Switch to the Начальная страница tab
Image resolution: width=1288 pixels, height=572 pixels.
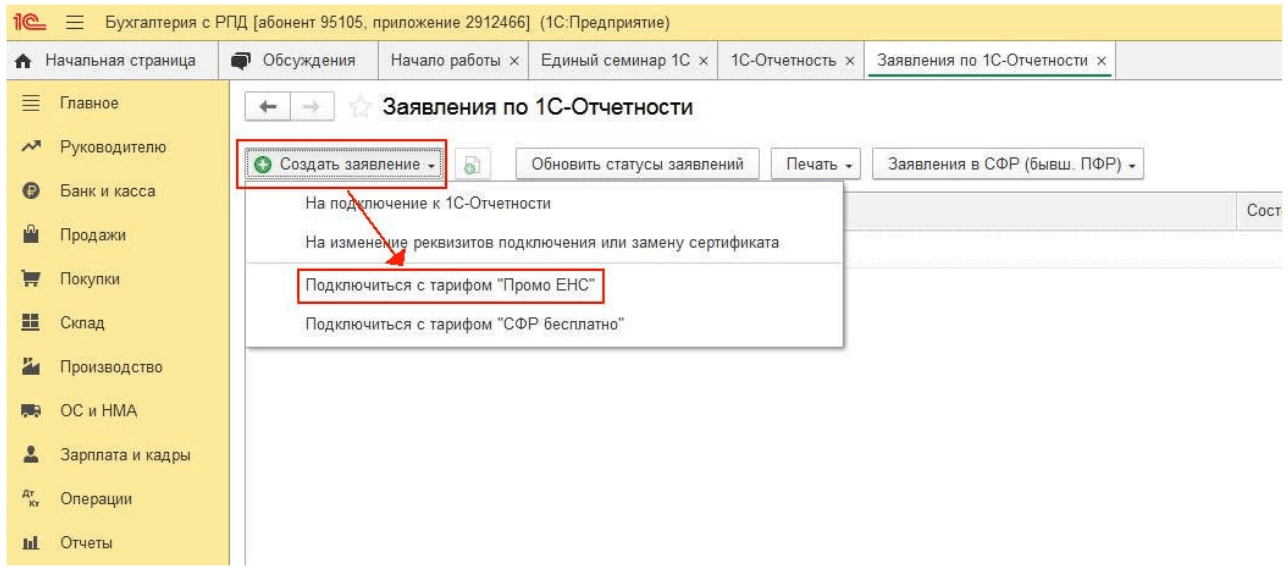(x=108, y=61)
